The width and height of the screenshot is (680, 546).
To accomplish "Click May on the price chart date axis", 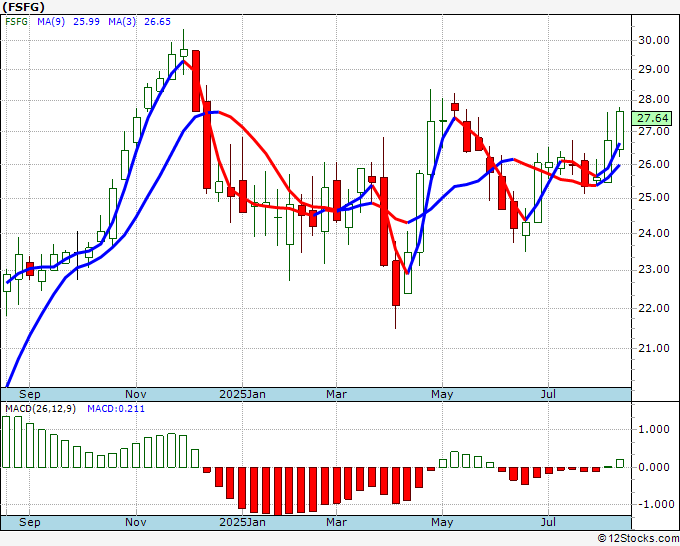I will coord(442,394).
